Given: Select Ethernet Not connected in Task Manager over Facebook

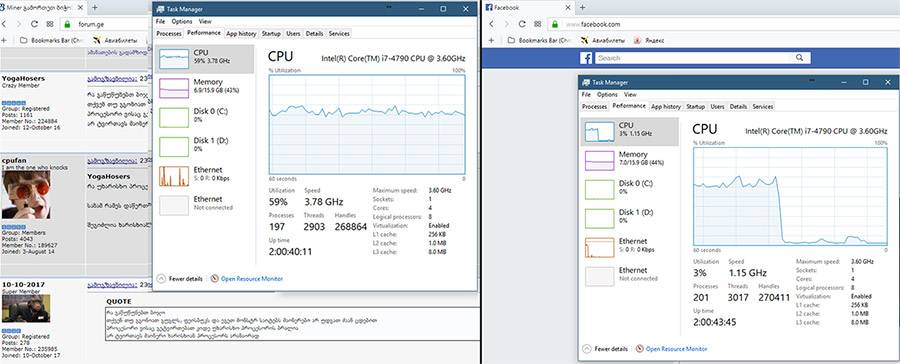Looking at the screenshot, I should [x=630, y=276].
